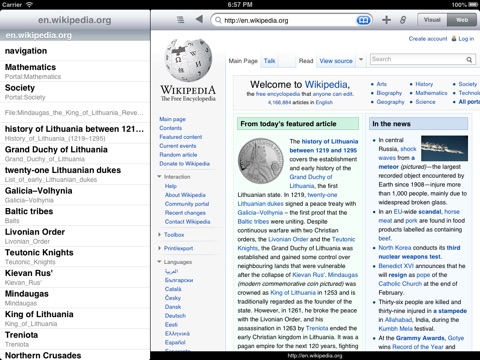Select the Read tab
Image resolution: width=480 pixels, height=360 pixels.
306,61
